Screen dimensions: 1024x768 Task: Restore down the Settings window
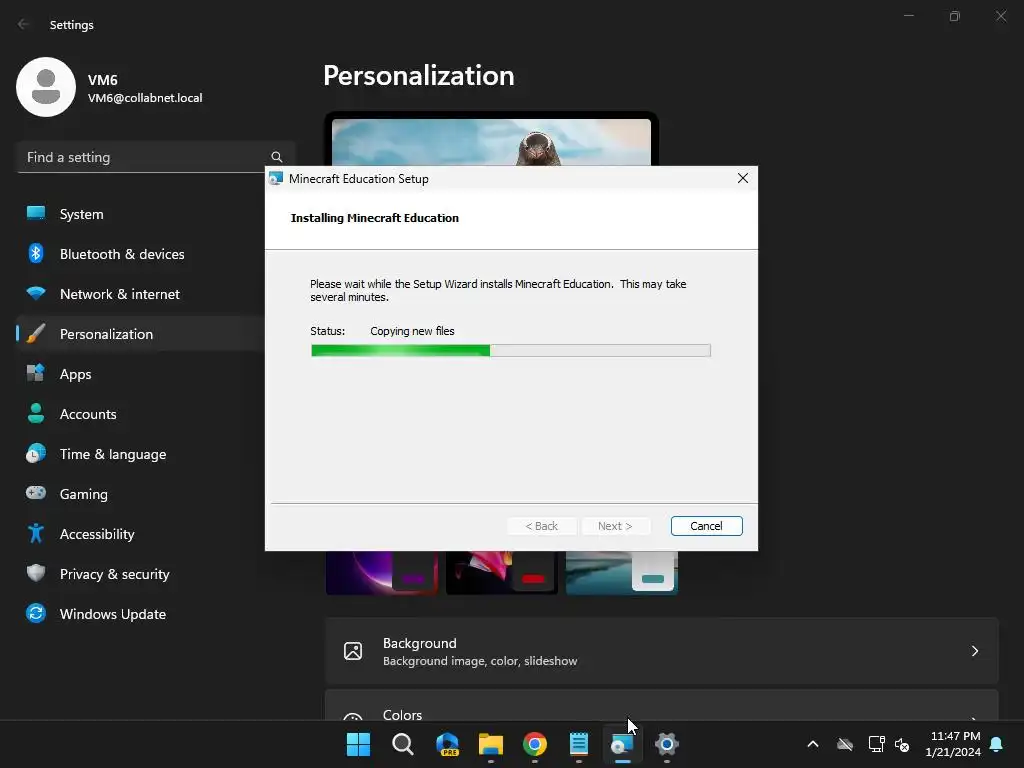point(955,16)
